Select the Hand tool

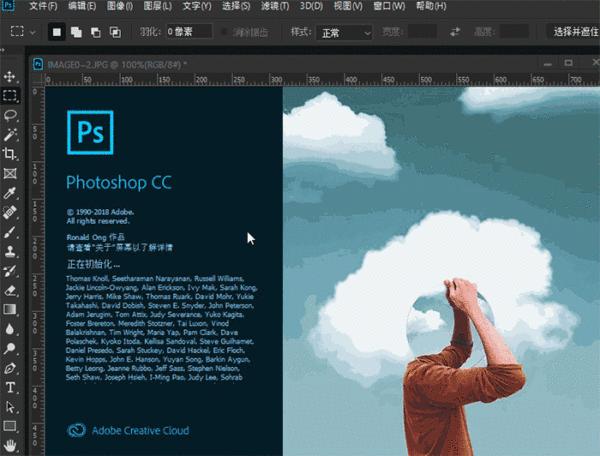point(10,445)
